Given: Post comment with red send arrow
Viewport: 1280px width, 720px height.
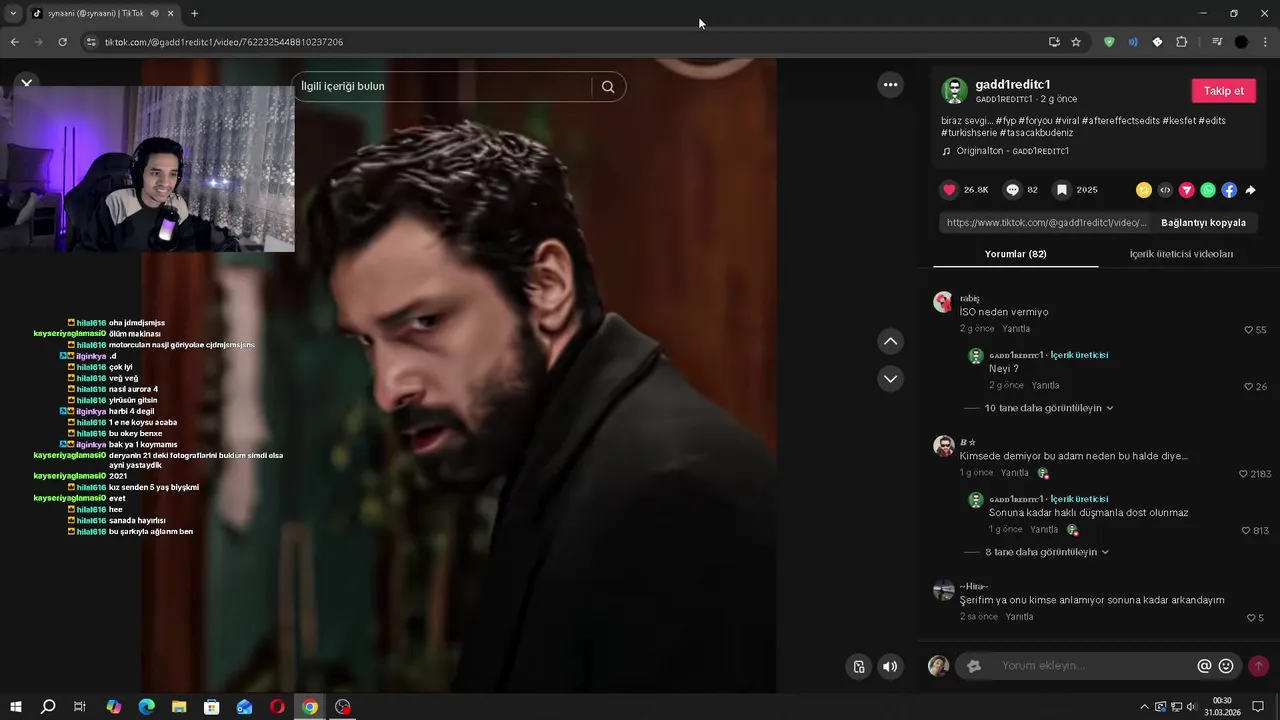Looking at the screenshot, I should 1258,666.
